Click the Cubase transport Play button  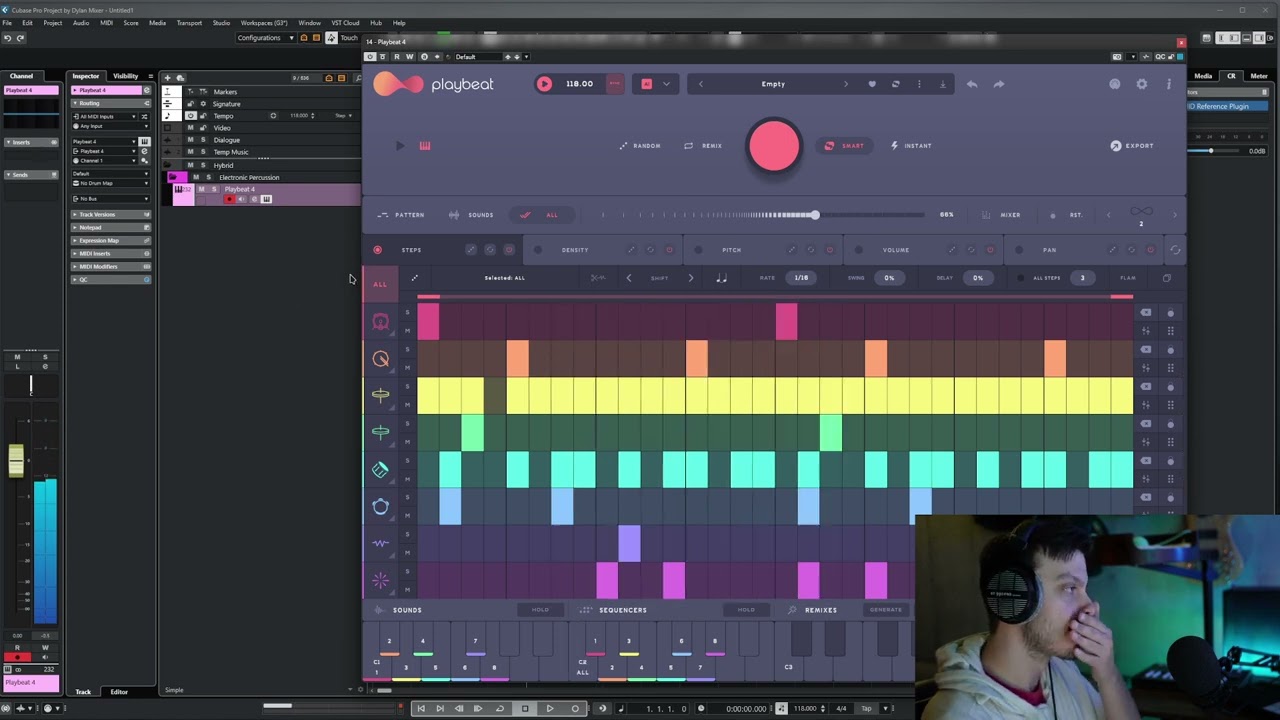549,708
